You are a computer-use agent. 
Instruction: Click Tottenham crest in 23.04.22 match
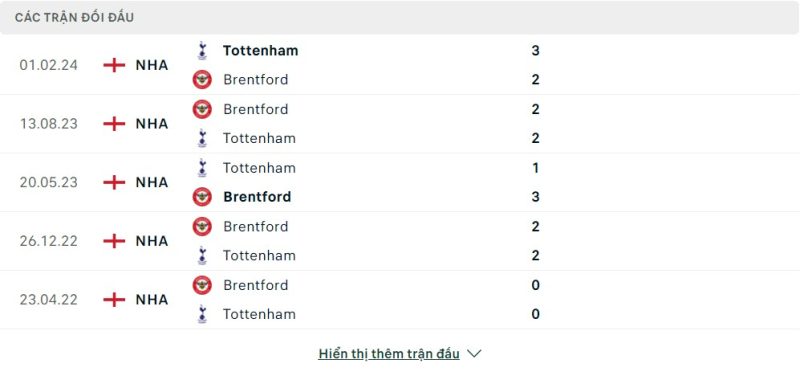[202, 314]
